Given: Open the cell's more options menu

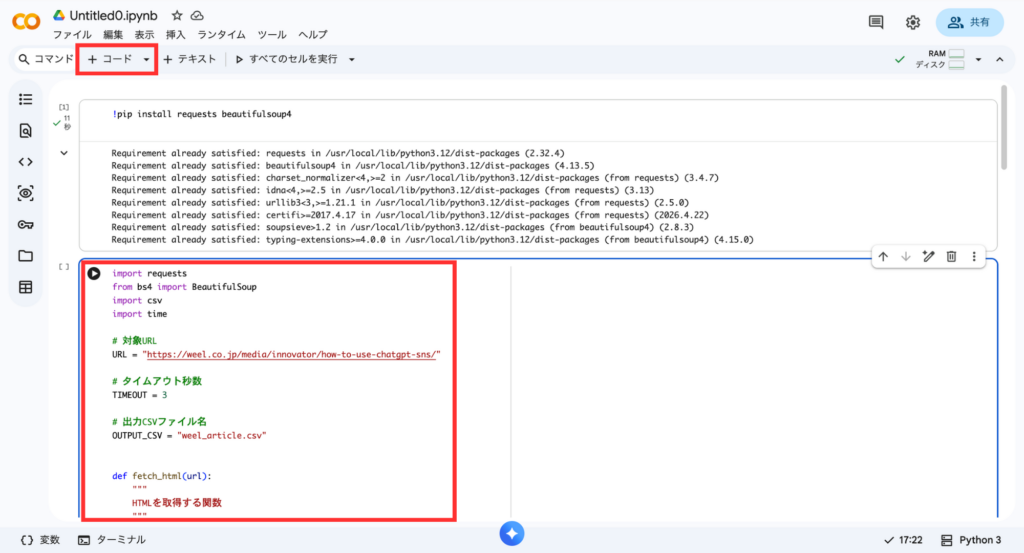Looking at the screenshot, I should click(x=974, y=257).
